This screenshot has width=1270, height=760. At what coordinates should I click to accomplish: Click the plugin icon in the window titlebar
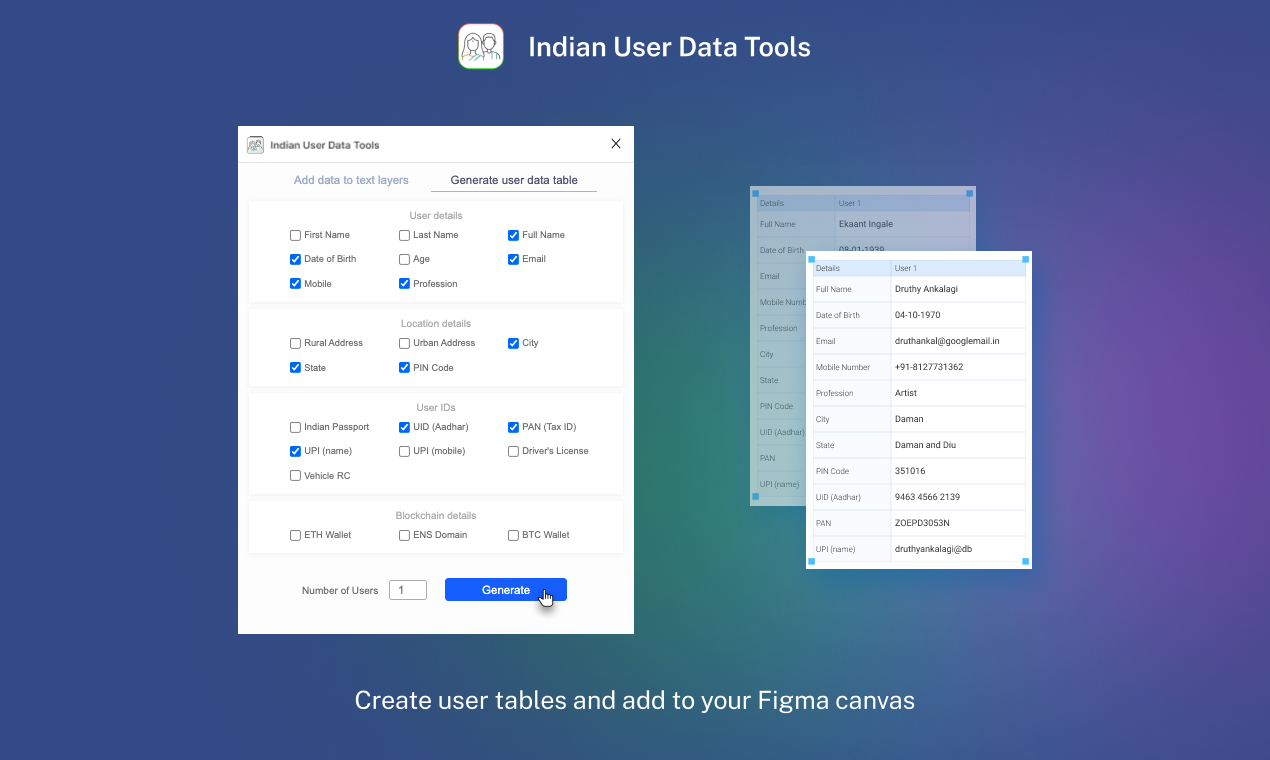(x=255, y=144)
